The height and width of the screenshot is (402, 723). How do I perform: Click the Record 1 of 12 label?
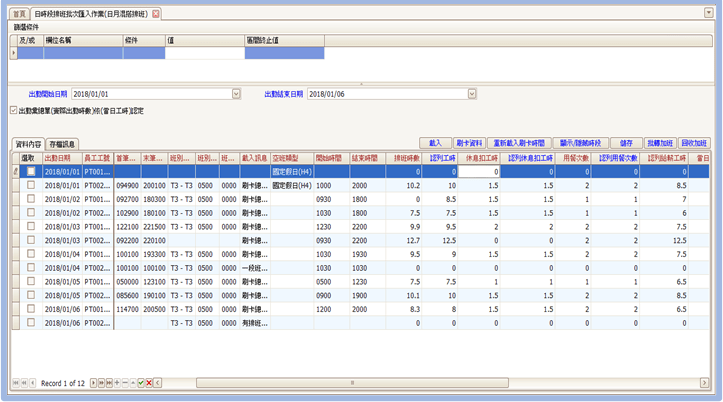point(63,383)
